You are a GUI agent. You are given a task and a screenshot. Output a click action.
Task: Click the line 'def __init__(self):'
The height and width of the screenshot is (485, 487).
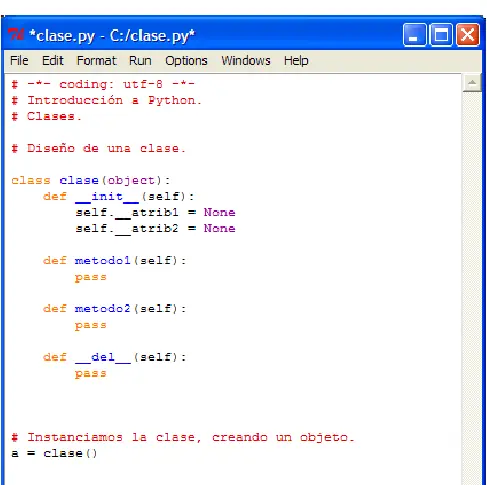118,196
